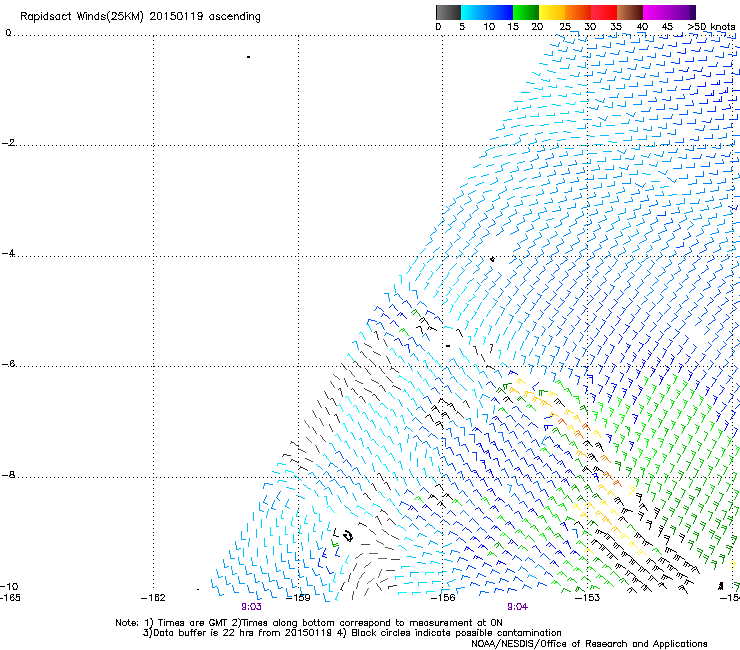Viewport: 740px width, 650px height.
Task: Click the purple 45-50 knots legend segment
Action: pos(682,12)
